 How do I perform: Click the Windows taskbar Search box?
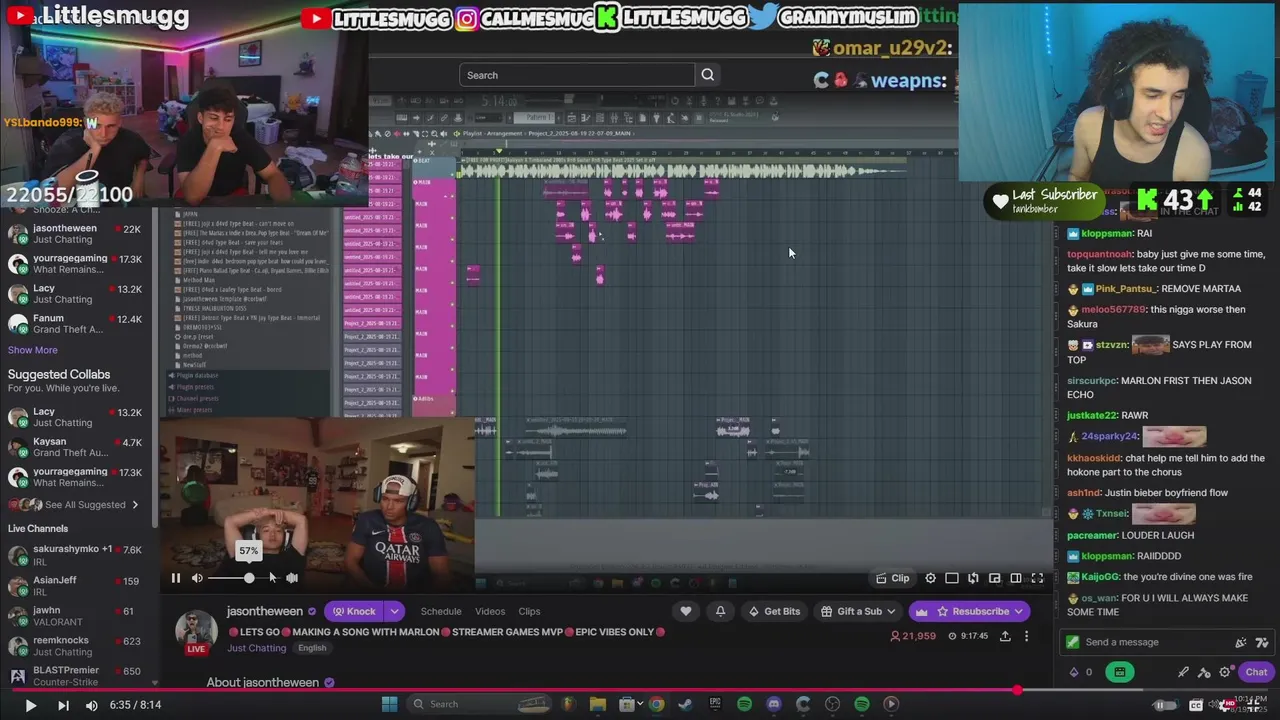(478, 704)
